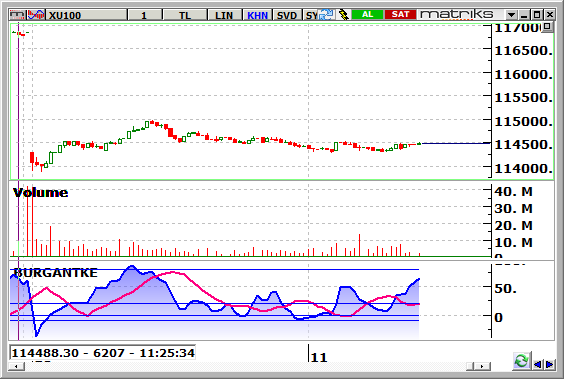Image resolution: width=564 pixels, height=379 pixels.
Task: Click the green AL buy button
Action: [367, 14]
